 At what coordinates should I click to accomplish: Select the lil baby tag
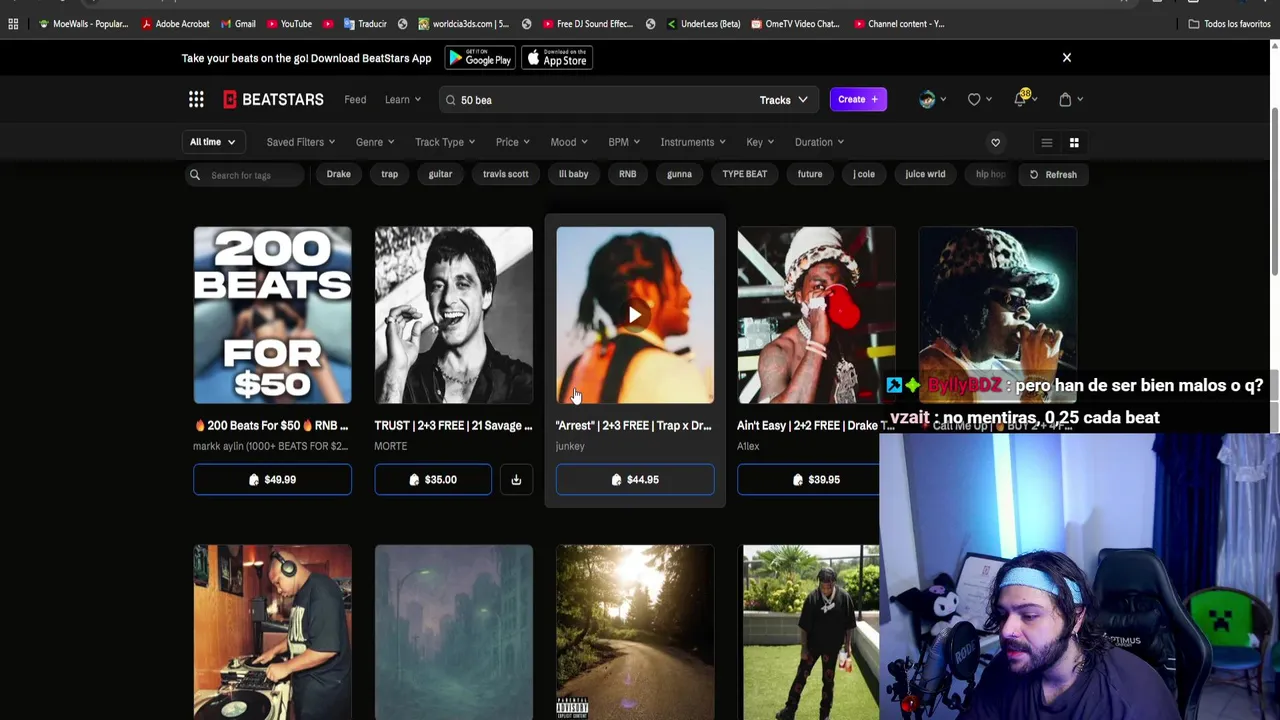pyautogui.click(x=573, y=174)
